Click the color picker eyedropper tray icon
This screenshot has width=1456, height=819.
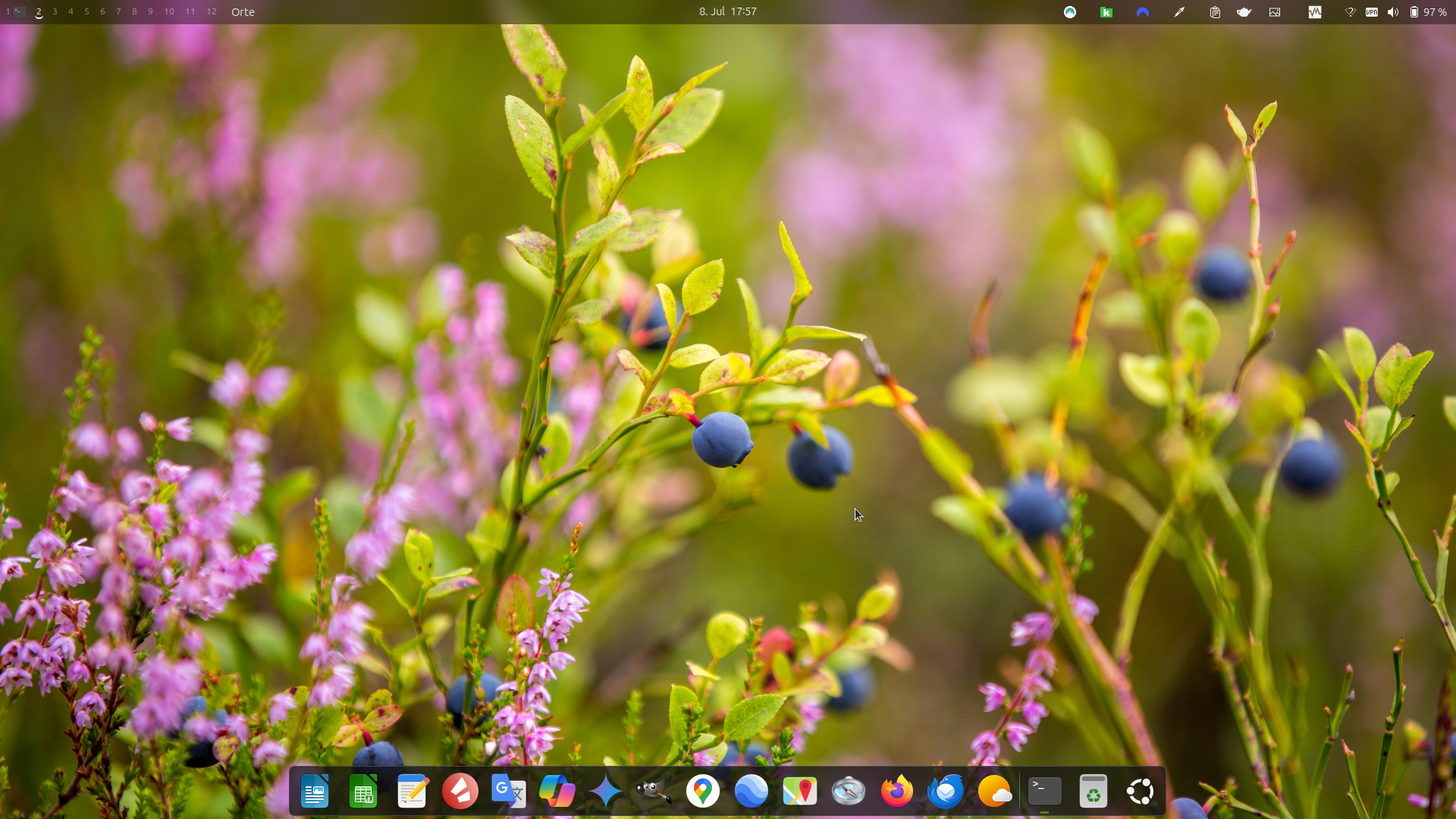[x=1179, y=12]
